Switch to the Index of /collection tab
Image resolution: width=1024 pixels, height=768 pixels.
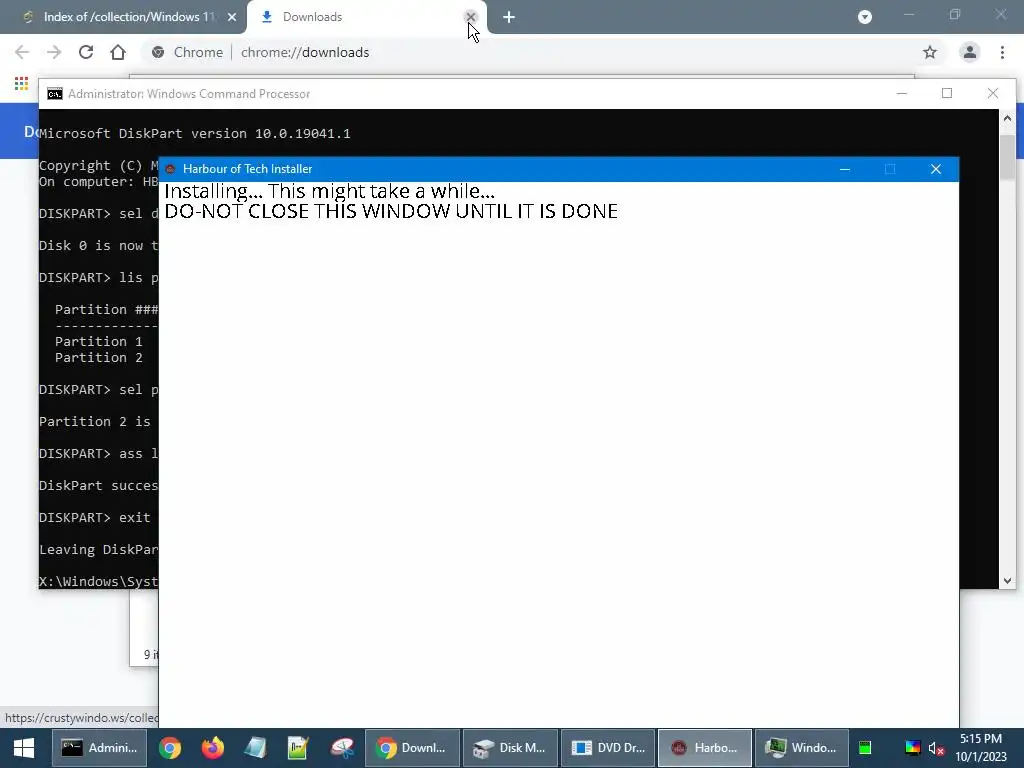121,17
